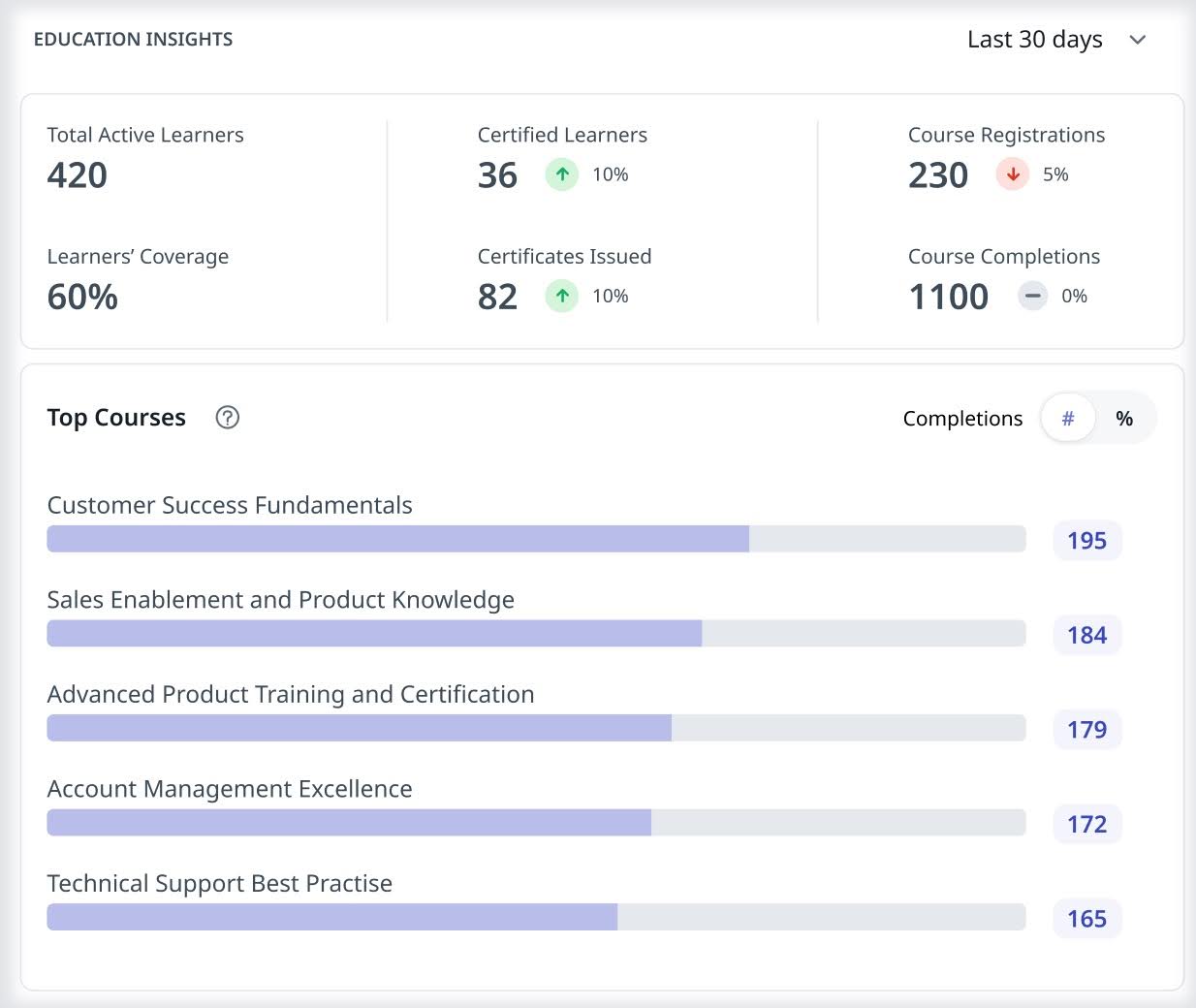Screen dimensions: 1196x1008
Task: Click the Learners' Coverage 60% metric
Action: click(82, 297)
